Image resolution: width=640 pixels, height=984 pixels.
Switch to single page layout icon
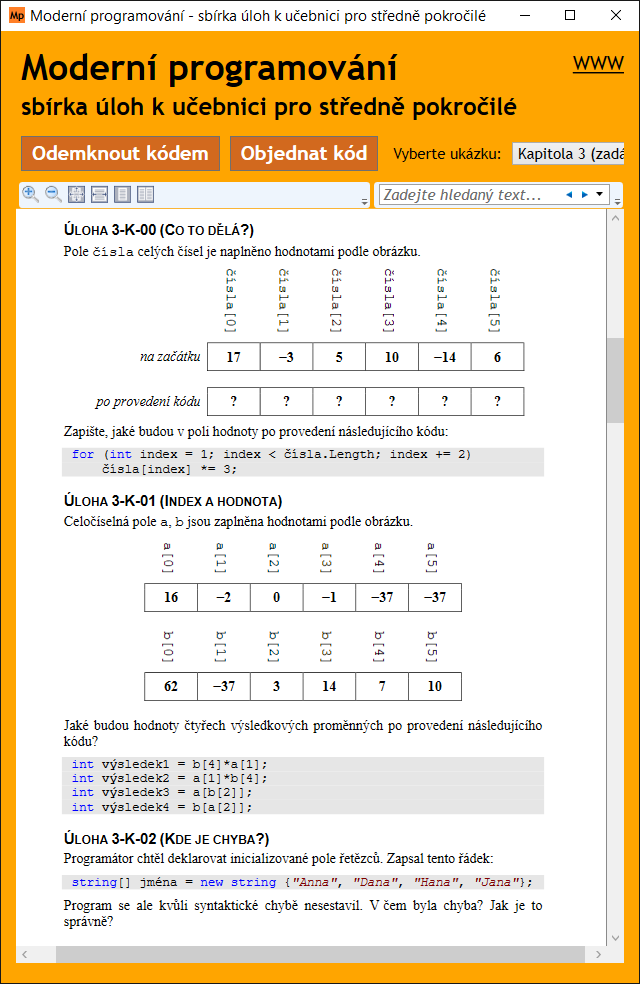click(x=122, y=194)
